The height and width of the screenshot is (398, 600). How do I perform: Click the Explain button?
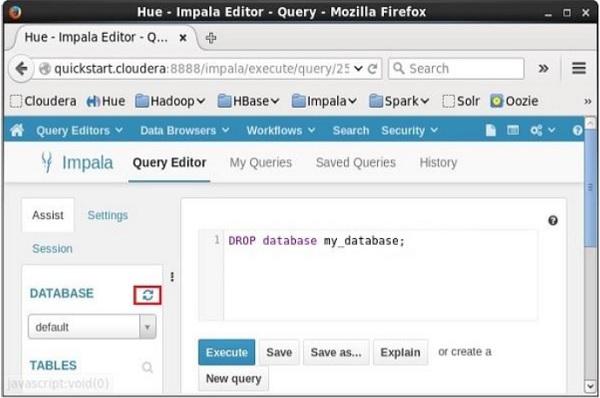pyautogui.click(x=400, y=352)
